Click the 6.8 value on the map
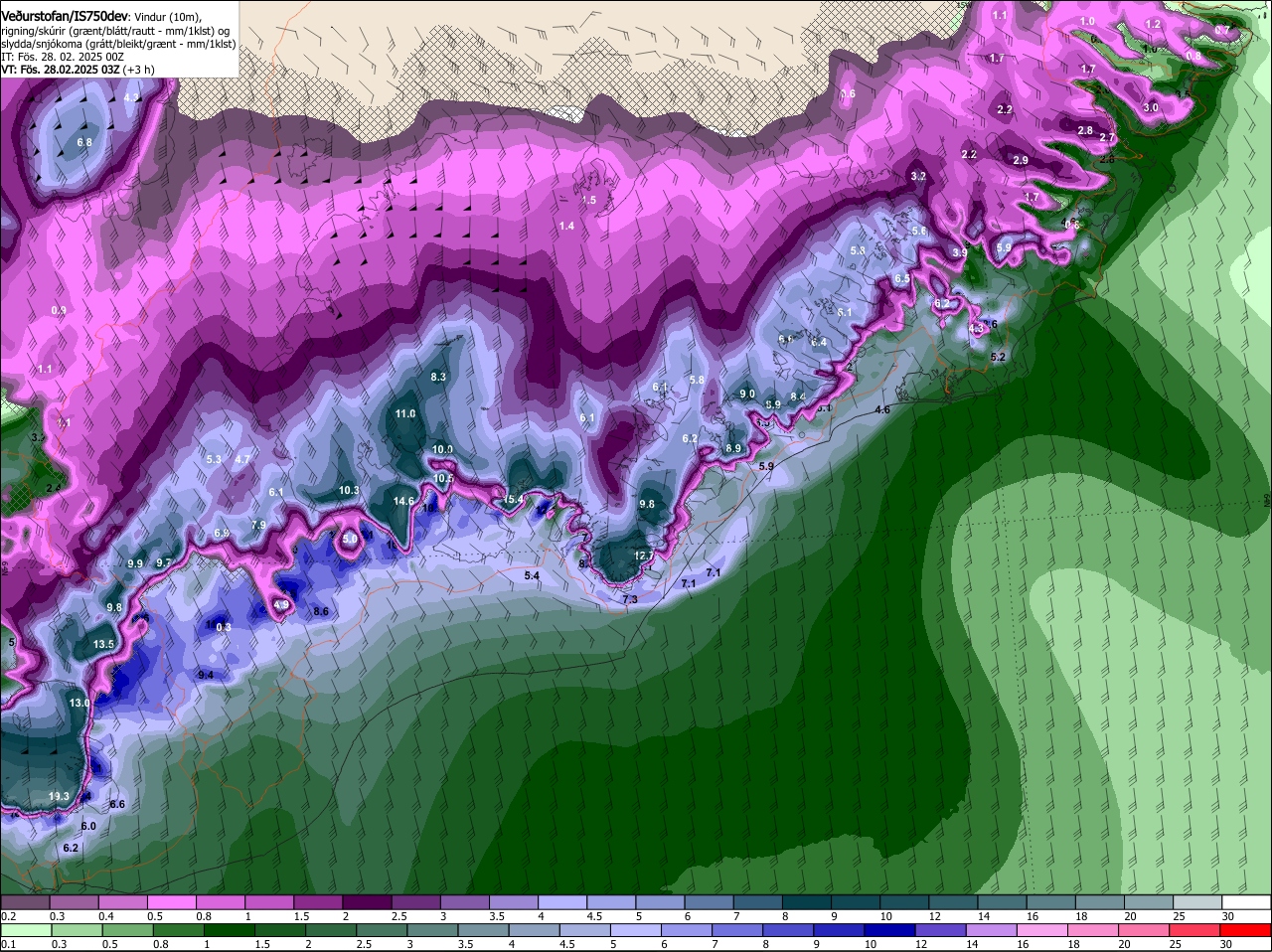The width and height of the screenshot is (1272, 952). pos(84,142)
